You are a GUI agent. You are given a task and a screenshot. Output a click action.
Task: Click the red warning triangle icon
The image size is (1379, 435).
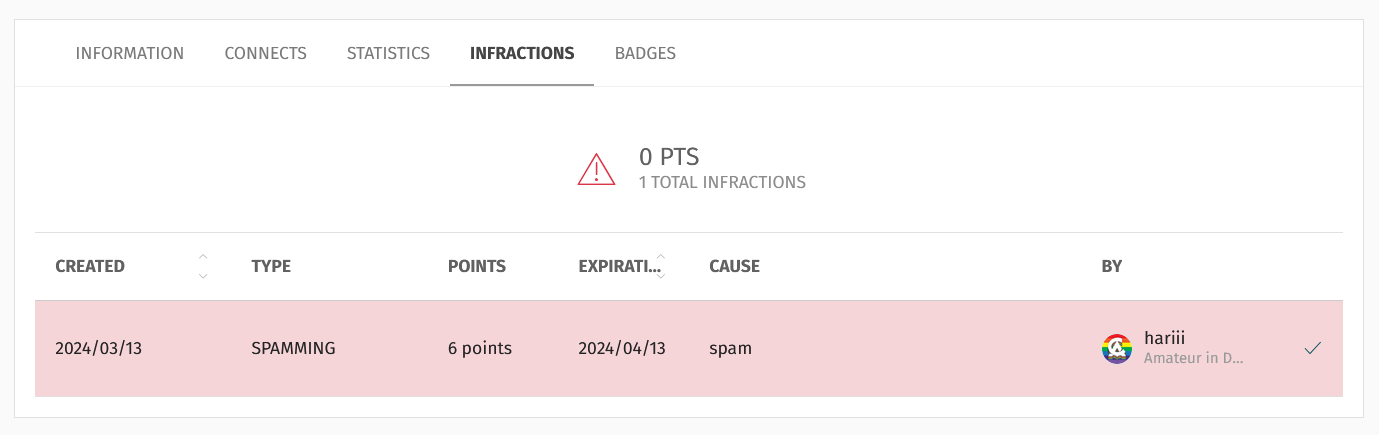[596, 169]
